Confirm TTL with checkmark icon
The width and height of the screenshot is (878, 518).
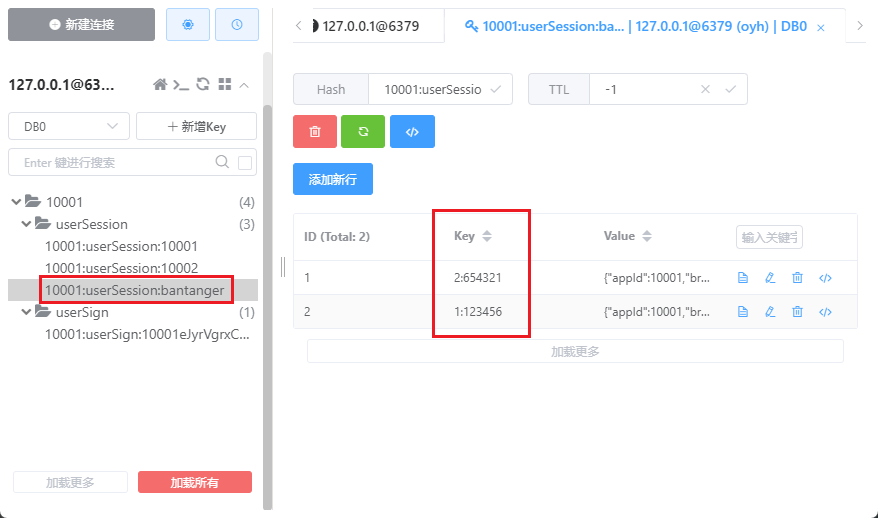731,90
